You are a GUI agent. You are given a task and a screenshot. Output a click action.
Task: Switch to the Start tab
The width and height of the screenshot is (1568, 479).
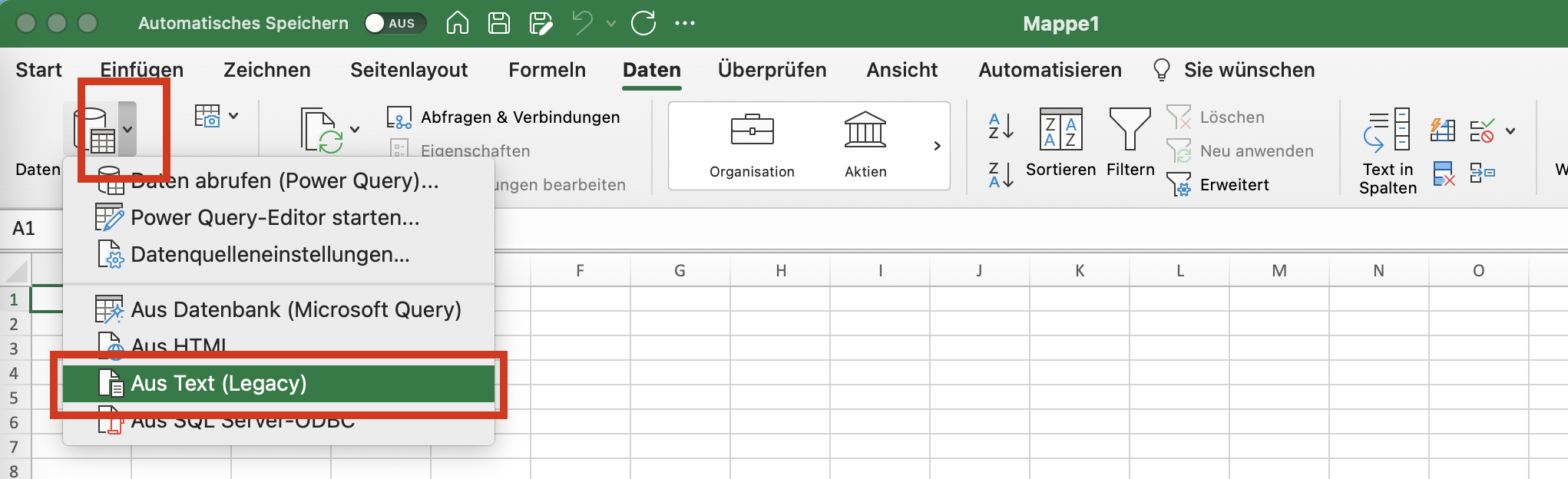(38, 70)
